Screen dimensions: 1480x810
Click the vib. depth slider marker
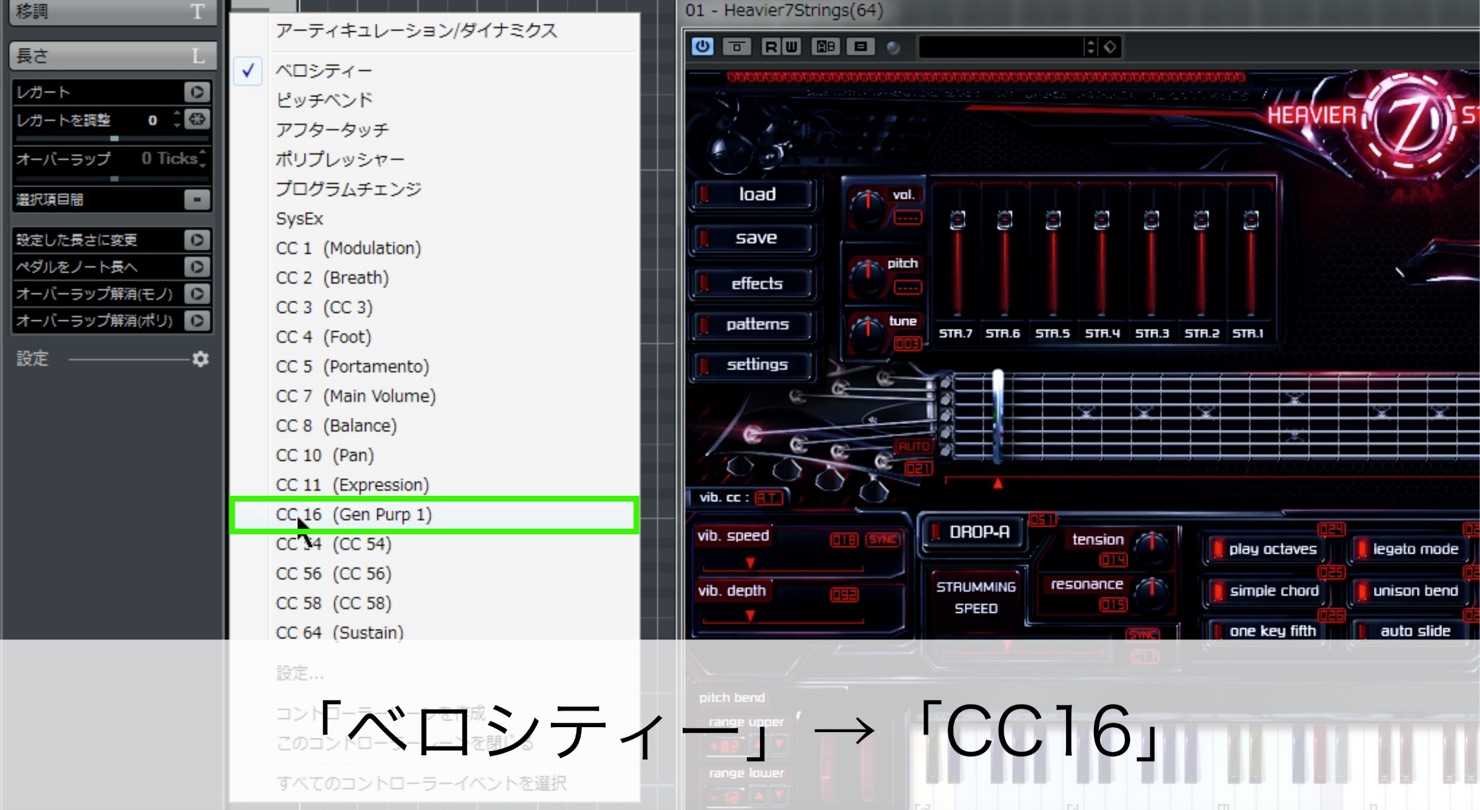tap(750, 617)
